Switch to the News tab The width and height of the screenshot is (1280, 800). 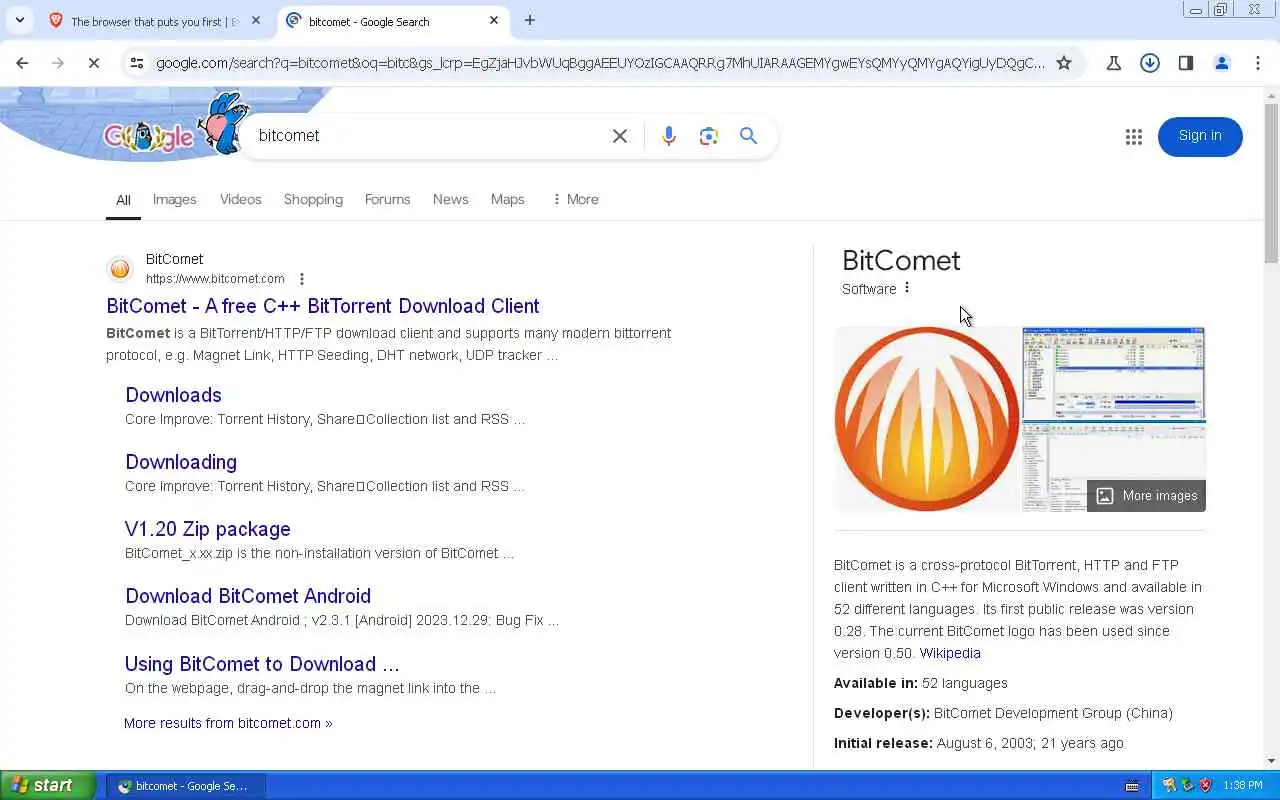coord(450,199)
